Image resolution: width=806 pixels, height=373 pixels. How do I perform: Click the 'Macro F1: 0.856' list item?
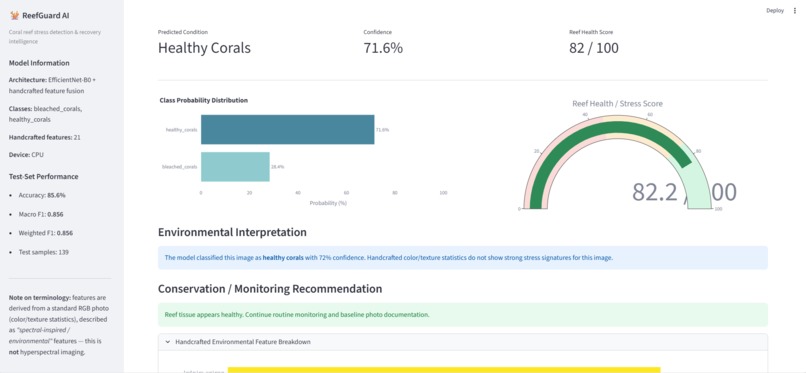41,214
